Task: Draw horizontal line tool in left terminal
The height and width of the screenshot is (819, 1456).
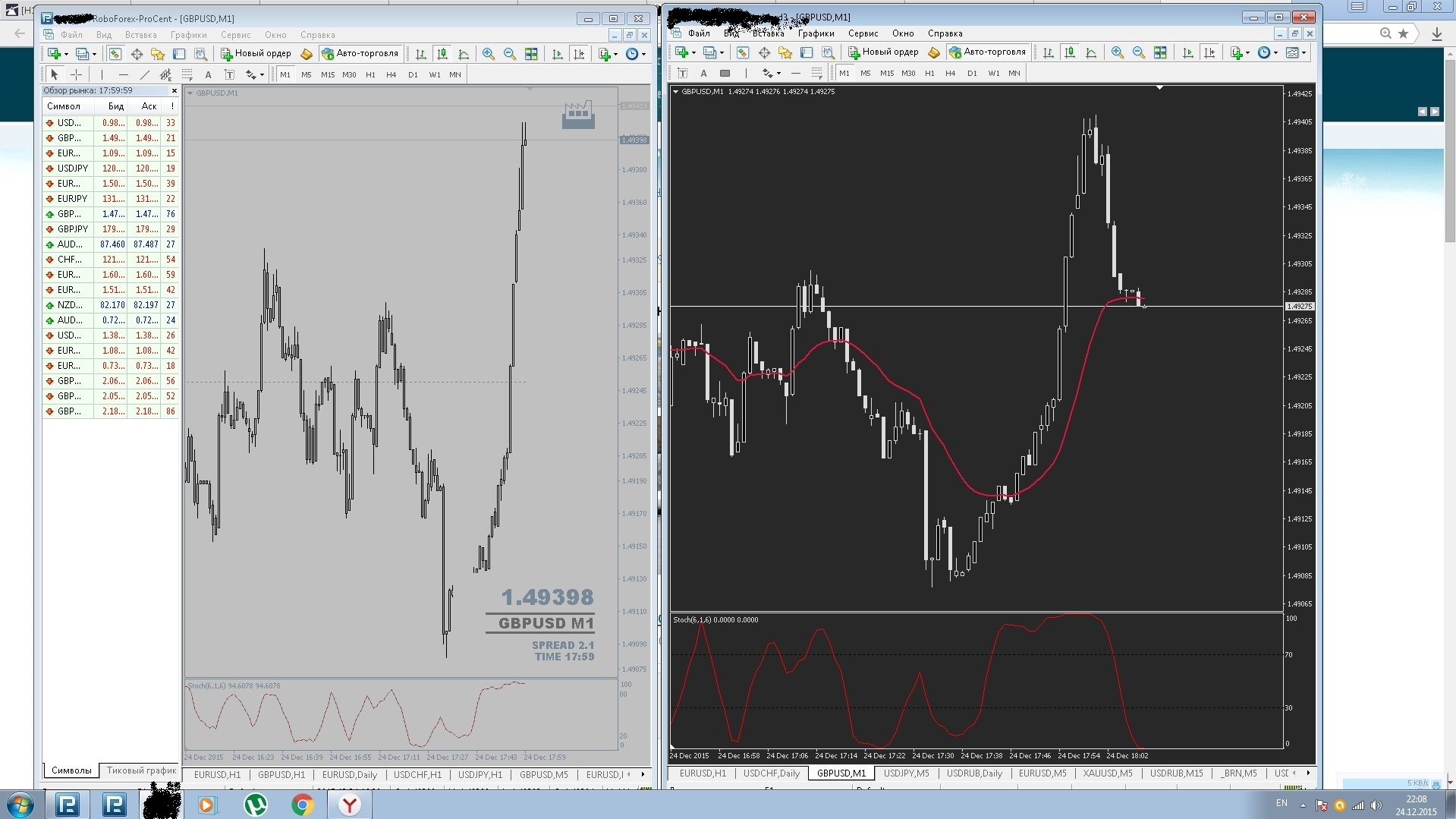Action: [x=123, y=74]
